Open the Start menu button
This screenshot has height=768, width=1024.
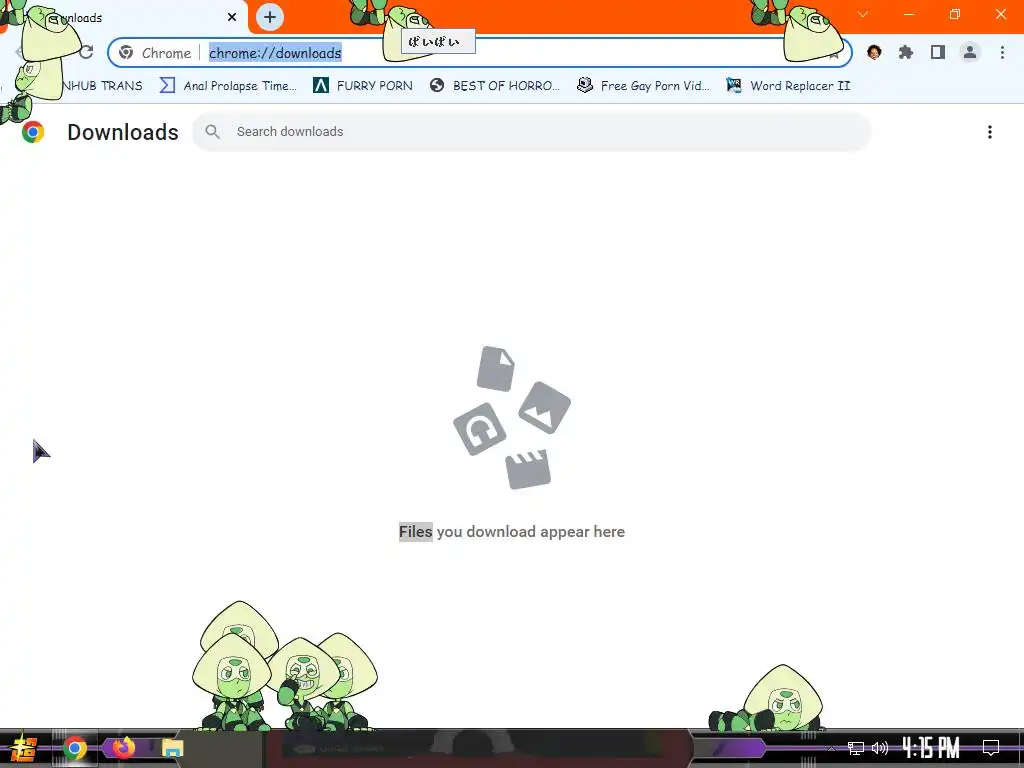pyautogui.click(x=24, y=748)
